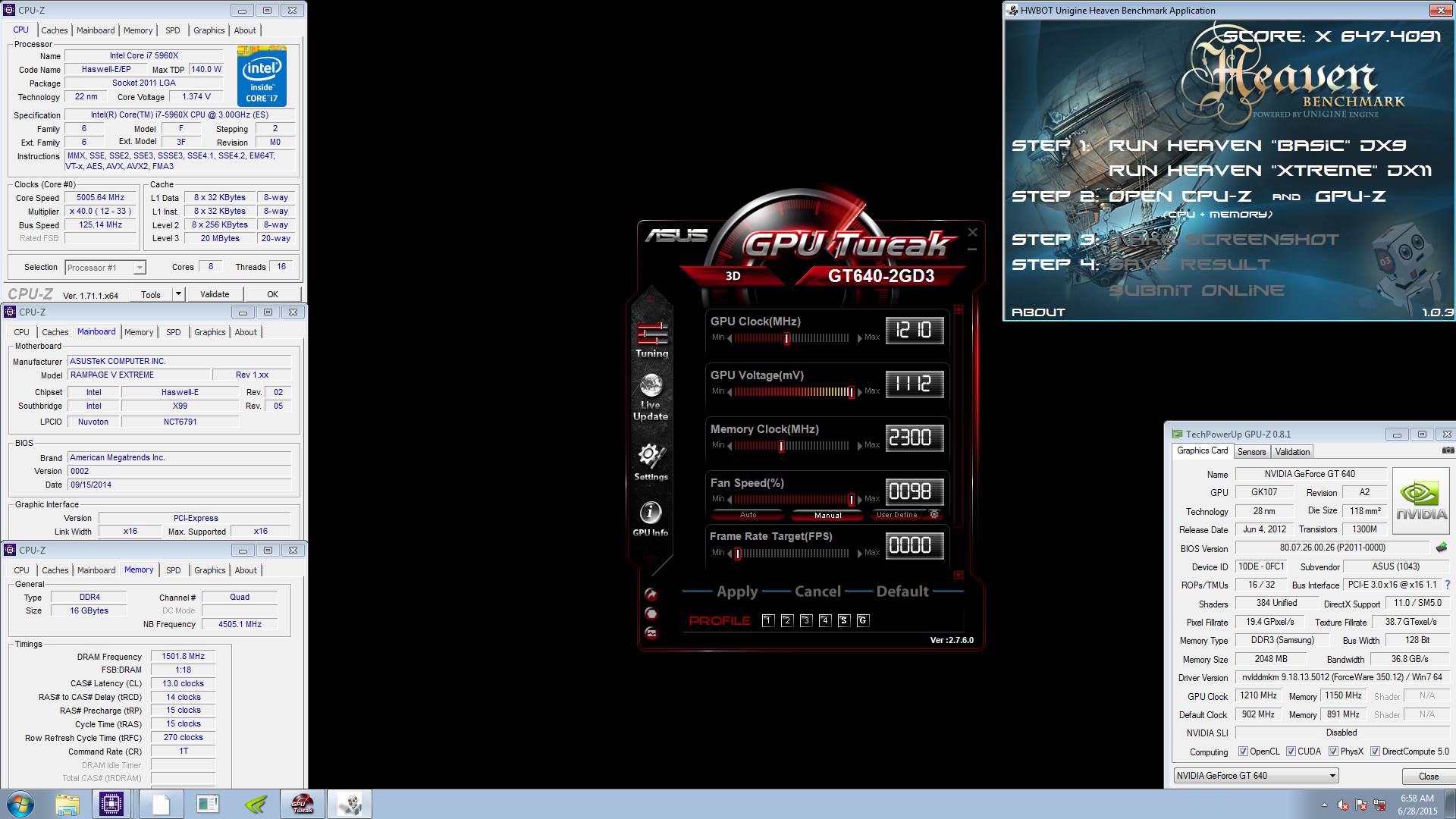The width and height of the screenshot is (1456, 819).
Task: Click the BIOS save chip icon in GPU-Z
Action: pyautogui.click(x=1441, y=548)
